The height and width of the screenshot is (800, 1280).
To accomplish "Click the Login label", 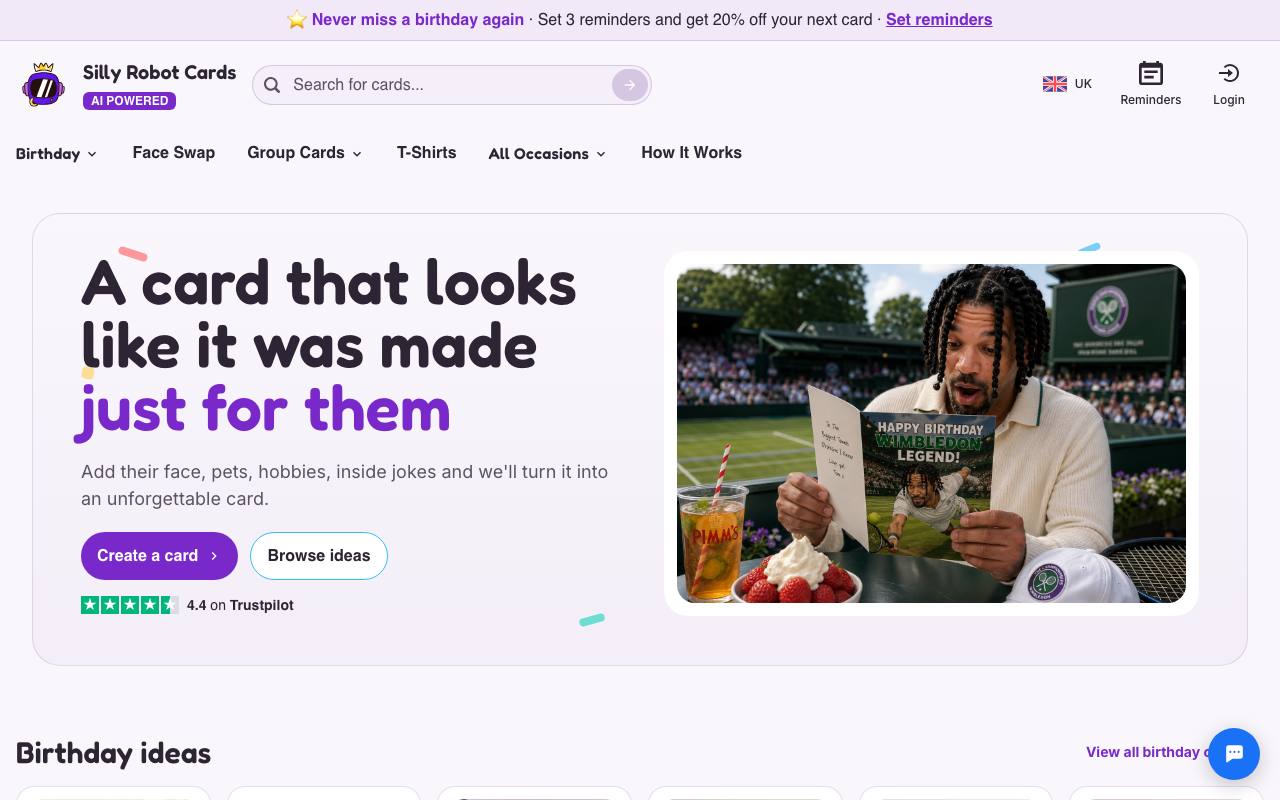I will click(1229, 100).
